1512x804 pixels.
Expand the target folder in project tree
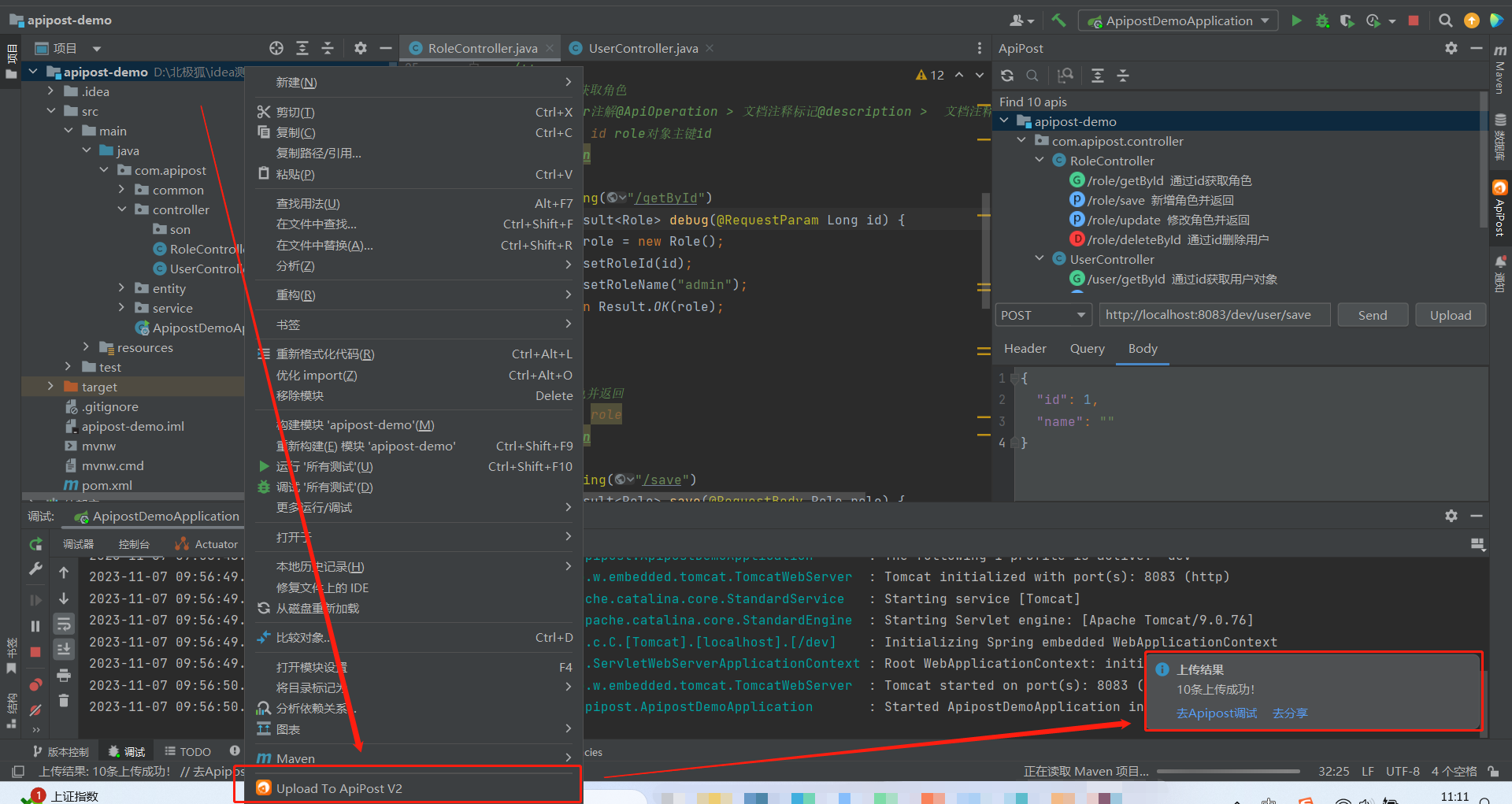[x=50, y=387]
